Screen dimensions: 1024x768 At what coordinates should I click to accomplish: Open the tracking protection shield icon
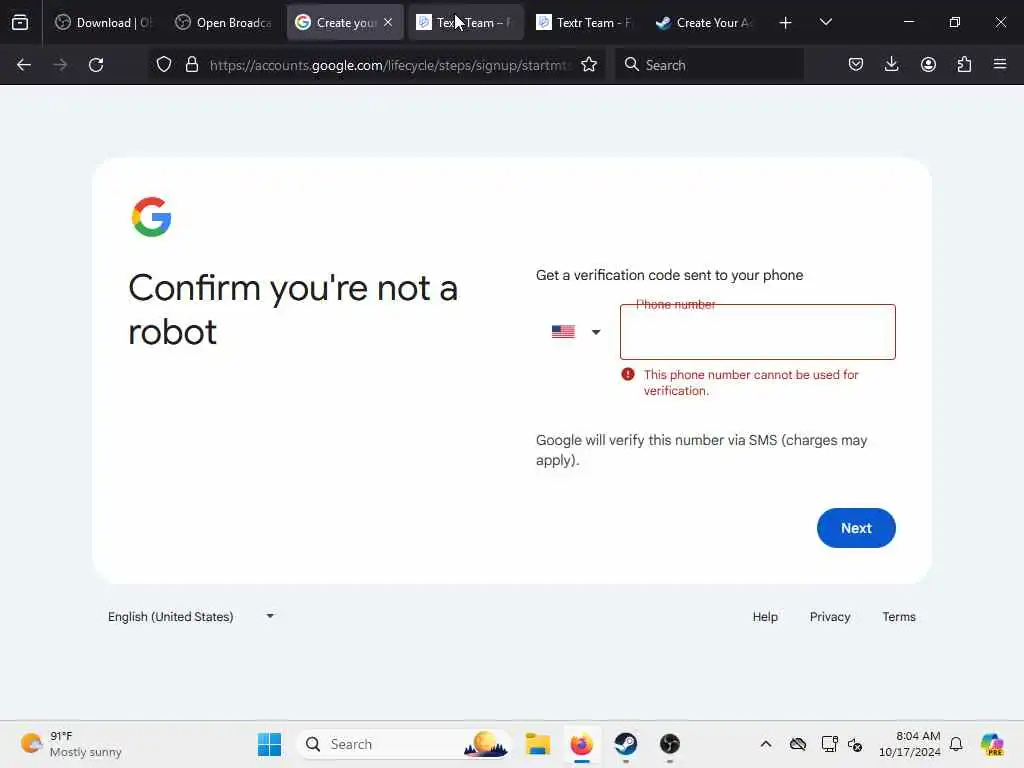pos(164,64)
